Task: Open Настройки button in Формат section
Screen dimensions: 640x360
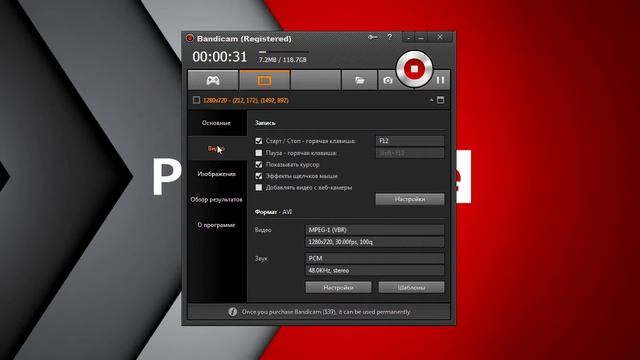Action: pyautogui.click(x=338, y=287)
